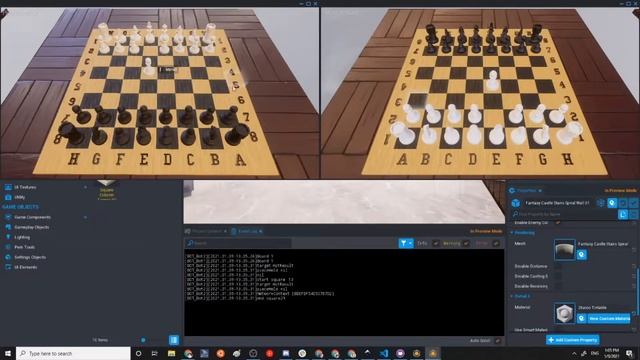Select the Utility category icon
The image size is (640, 360).
click(8, 197)
